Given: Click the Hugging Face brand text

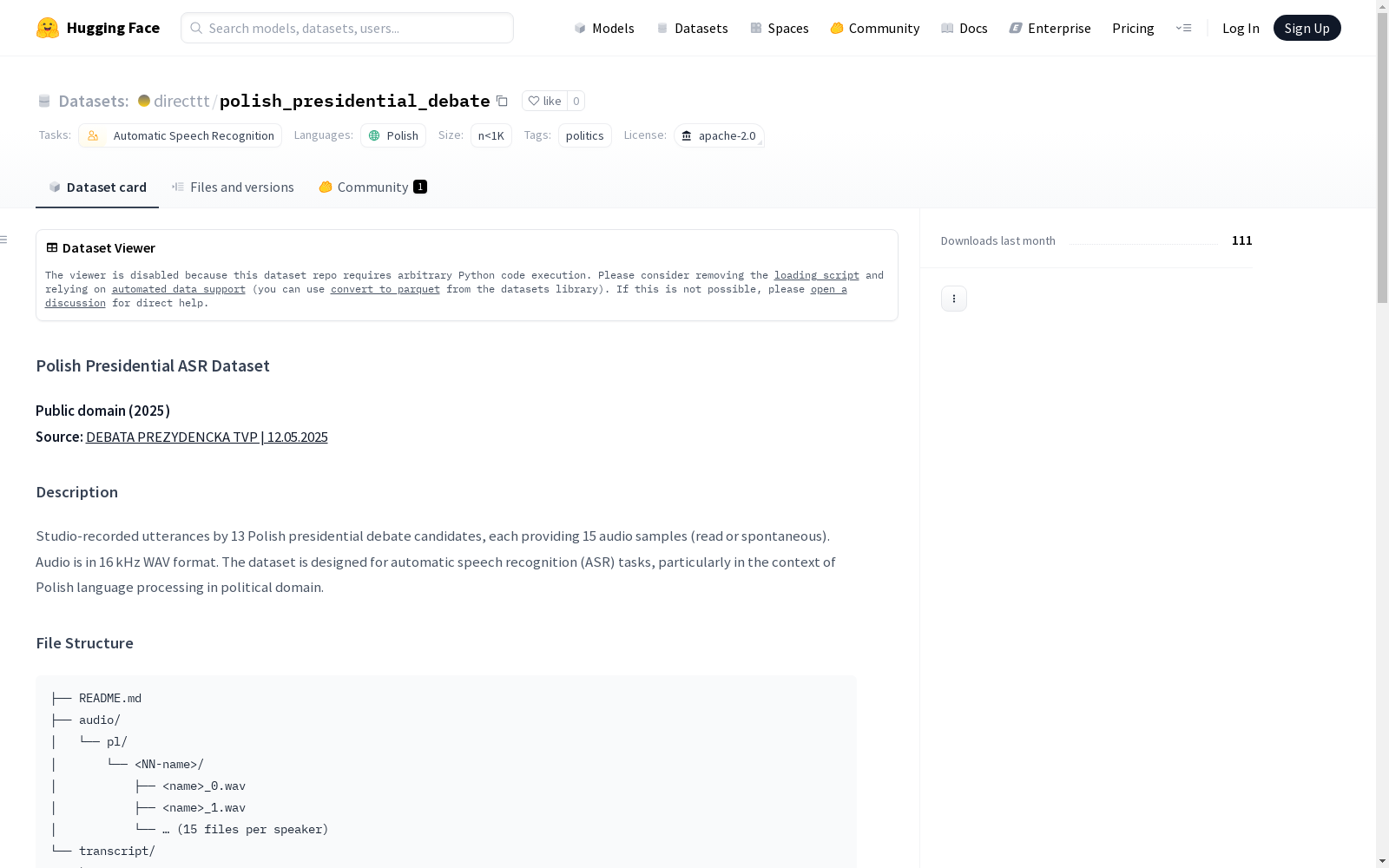Looking at the screenshot, I should coord(113,28).
